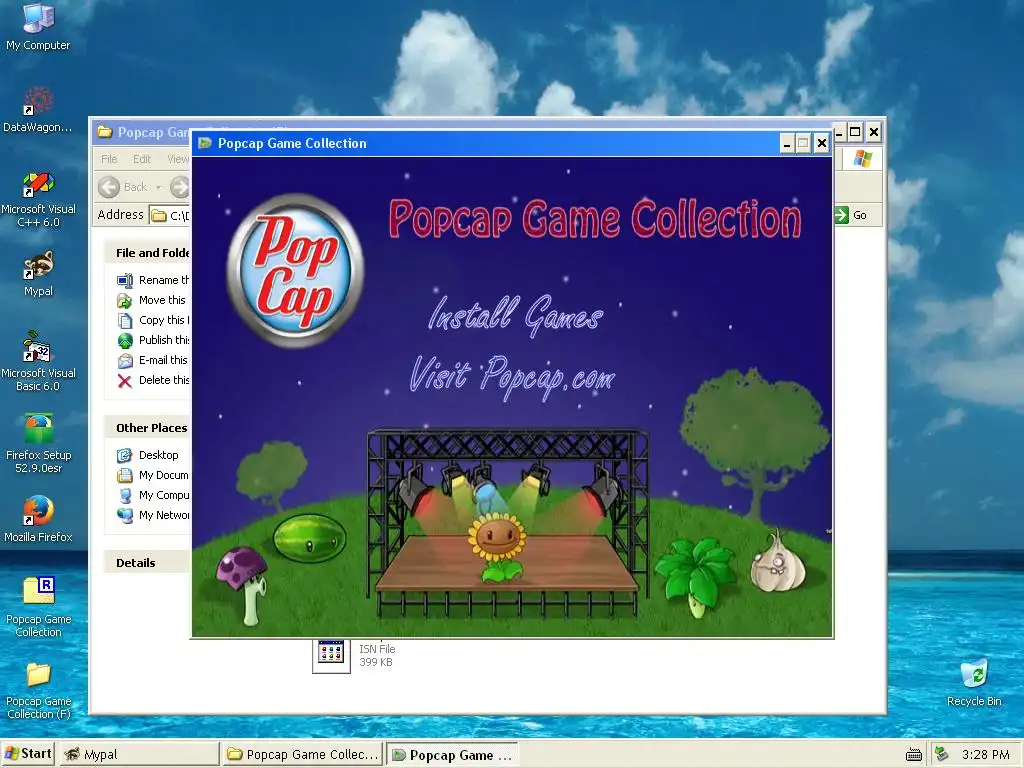Switch to Popcap Game Collec... folder taskbar button
Screen dimensions: 1024x768
pos(303,754)
